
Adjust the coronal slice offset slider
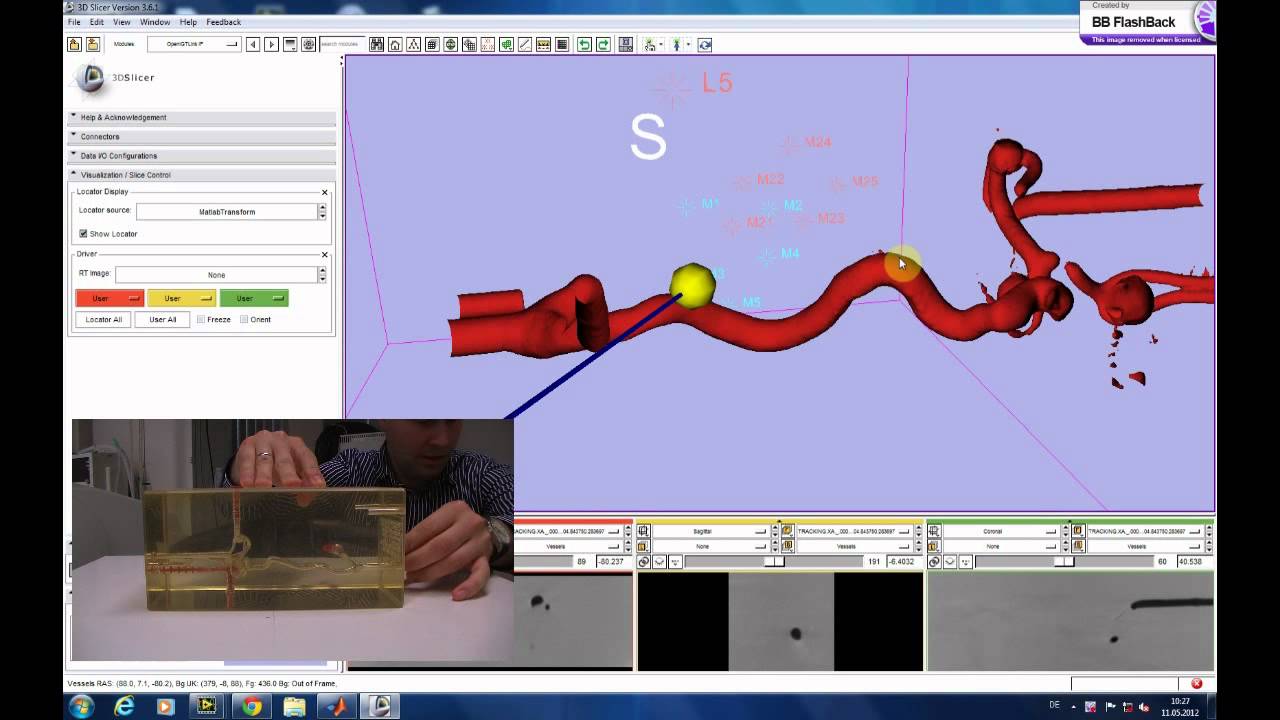tap(1064, 562)
